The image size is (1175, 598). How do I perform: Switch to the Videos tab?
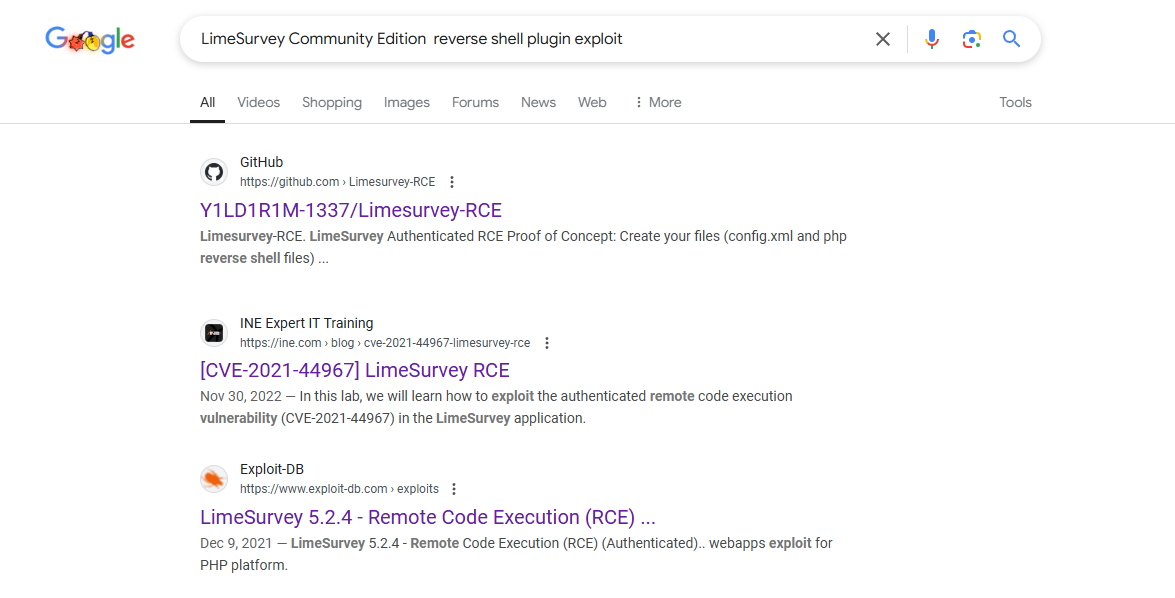259,103
